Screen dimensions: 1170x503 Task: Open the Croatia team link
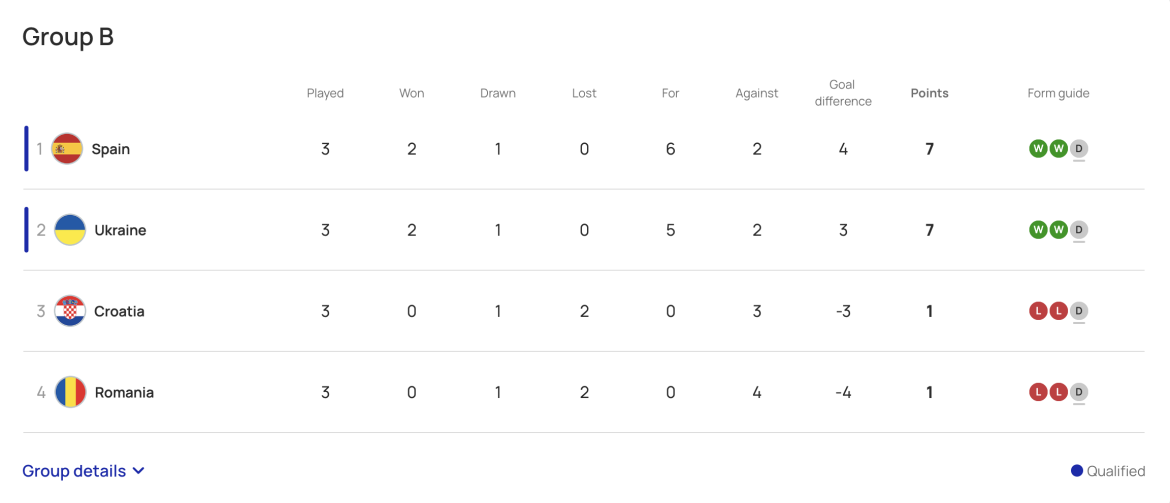pos(119,311)
